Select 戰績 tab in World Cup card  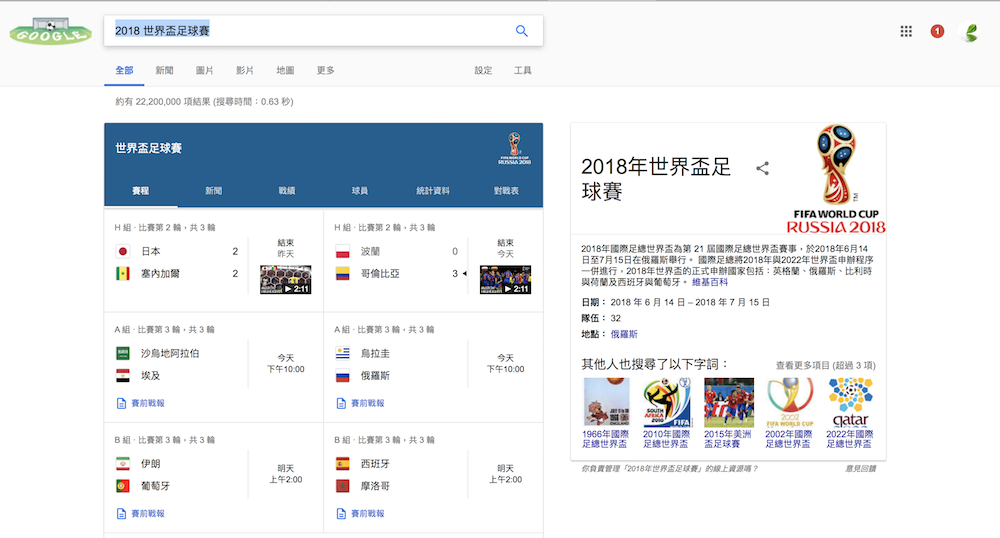pos(287,191)
